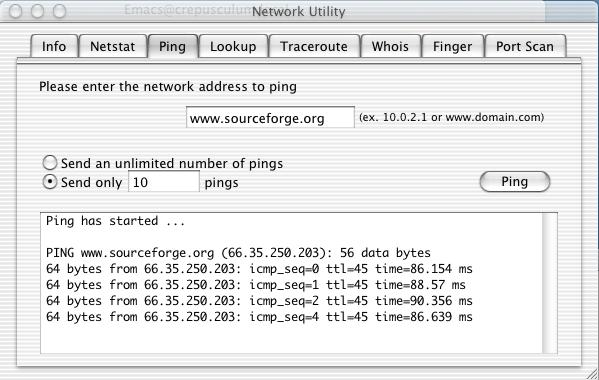
Task: Click the window resize grip corner
Action: pos(592,373)
